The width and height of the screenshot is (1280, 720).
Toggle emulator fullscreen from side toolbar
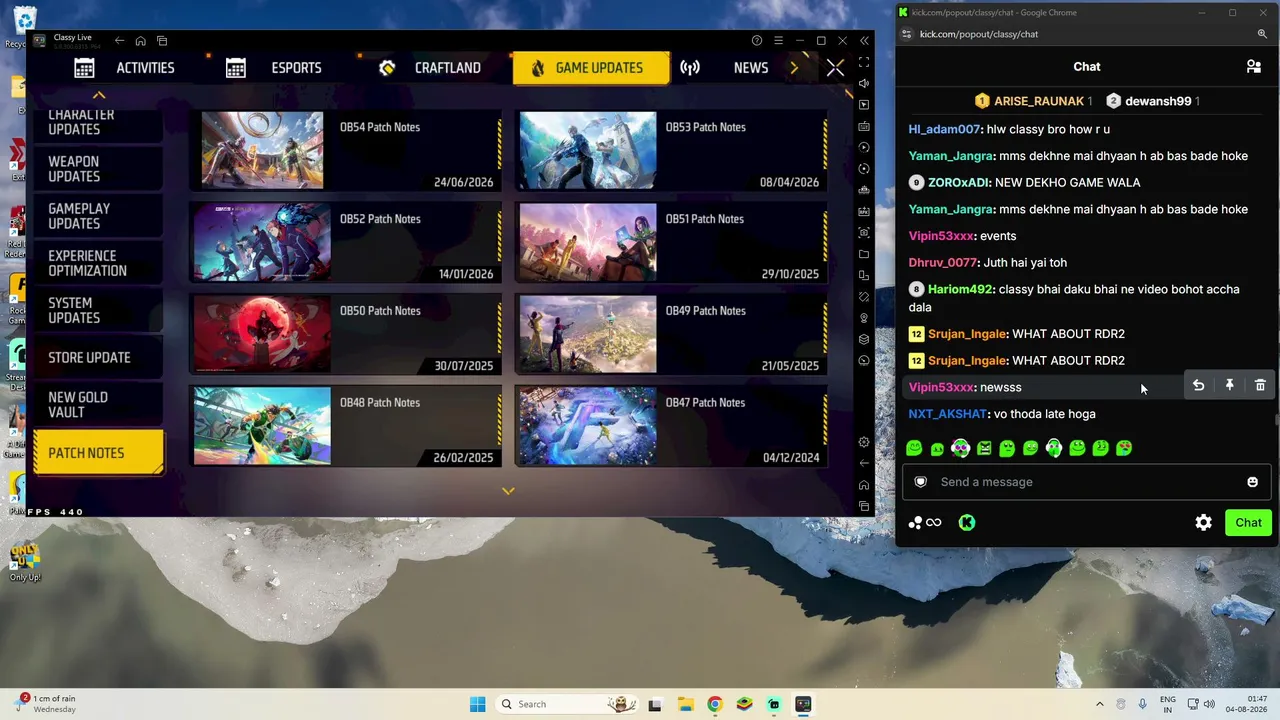pyautogui.click(x=864, y=62)
